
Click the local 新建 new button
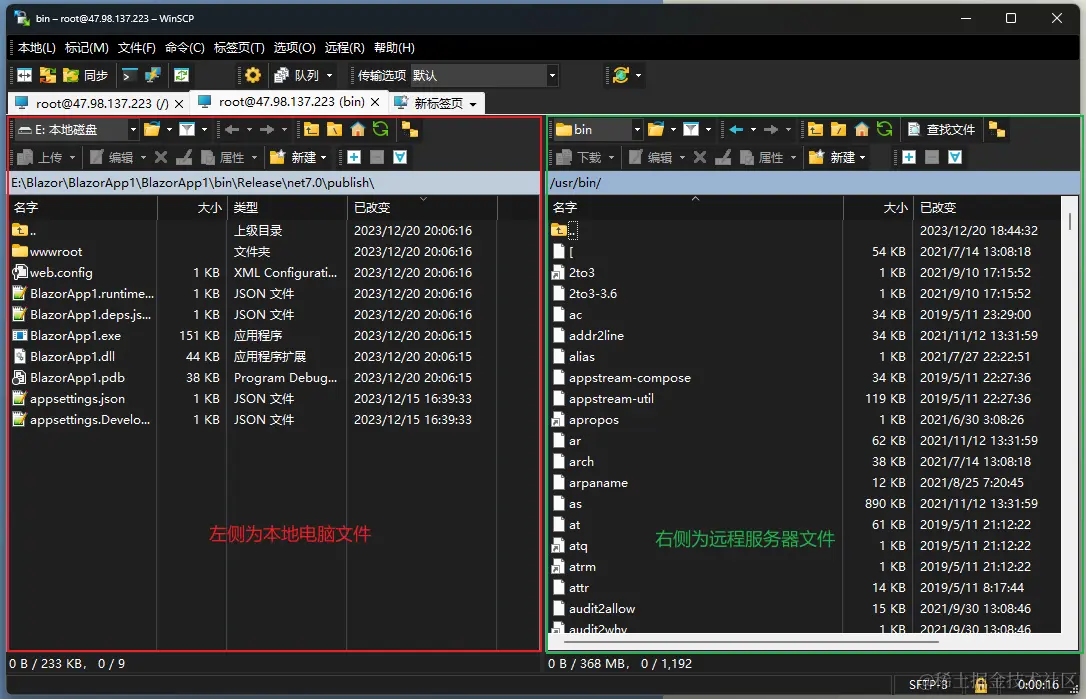click(293, 157)
